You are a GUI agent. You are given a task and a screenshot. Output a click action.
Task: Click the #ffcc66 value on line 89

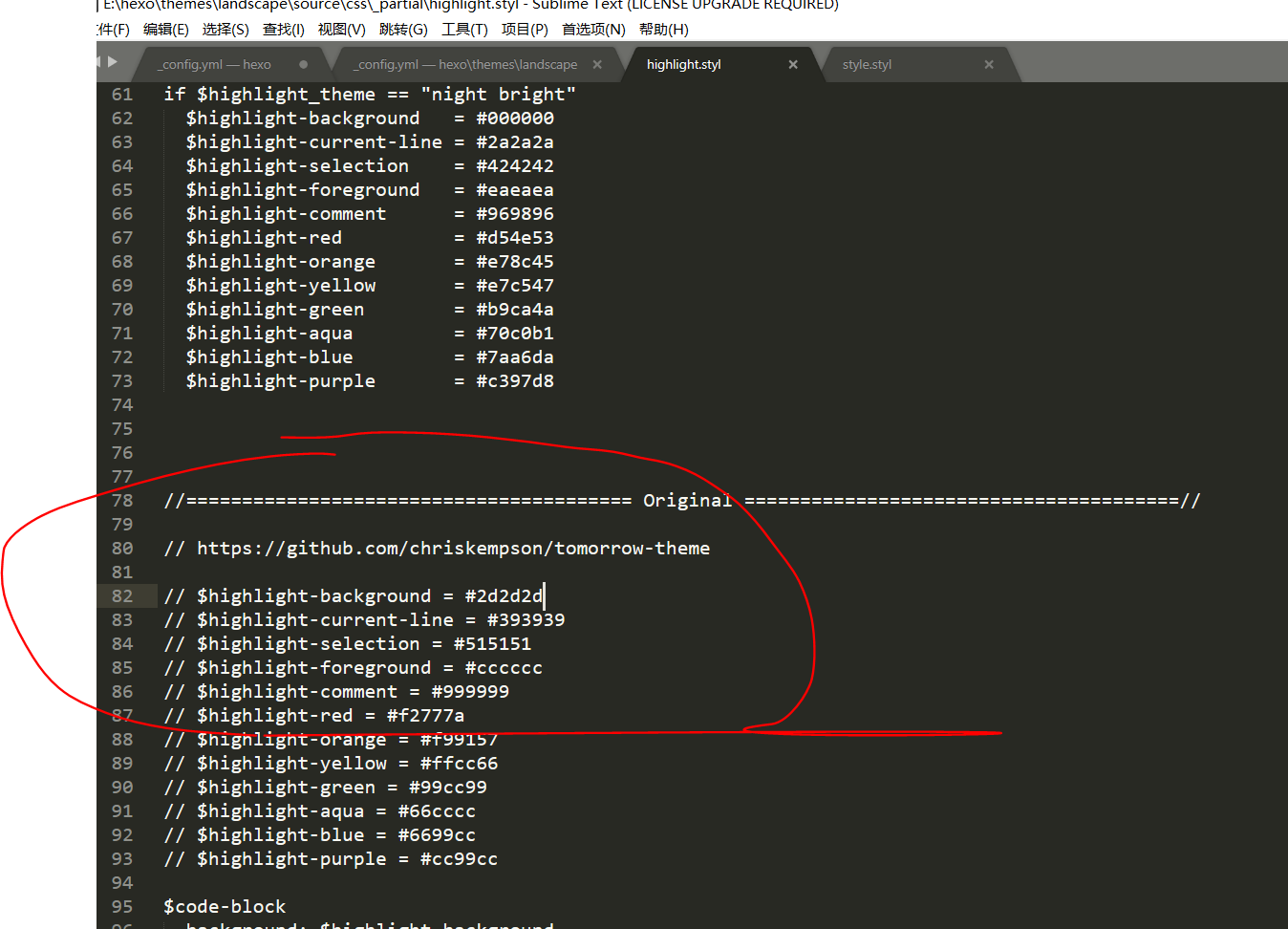[x=460, y=764]
